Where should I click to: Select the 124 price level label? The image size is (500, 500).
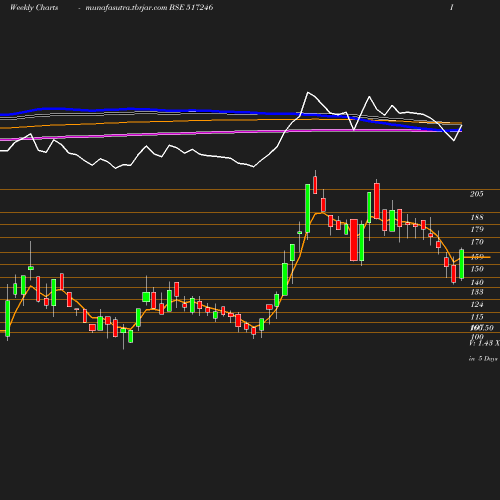pos(477,304)
